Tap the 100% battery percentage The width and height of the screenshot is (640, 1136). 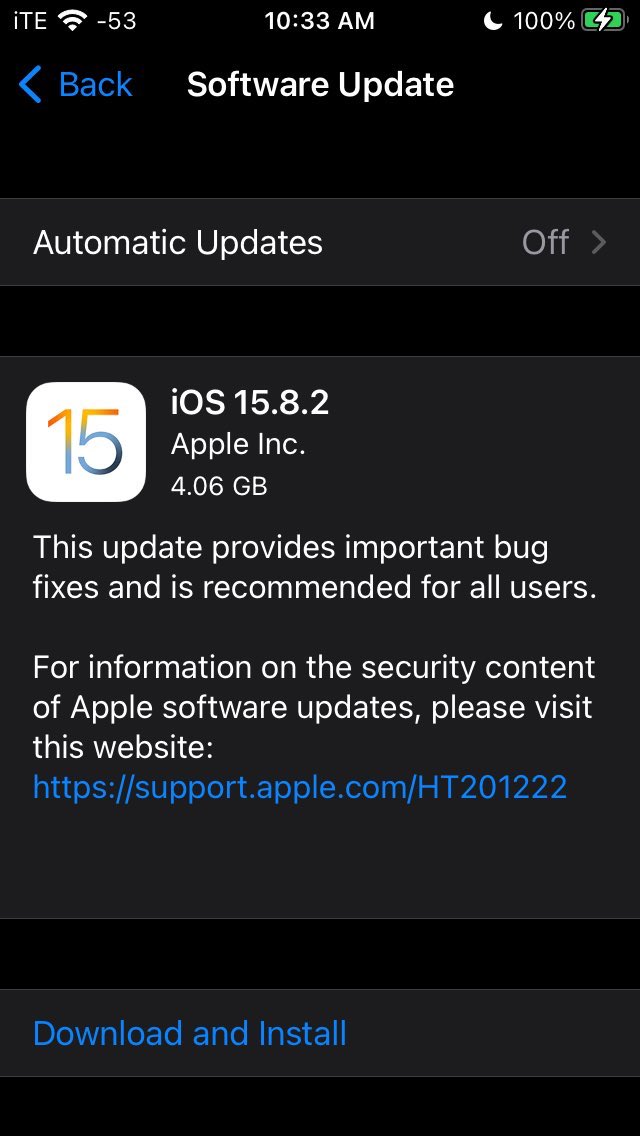[544, 21]
